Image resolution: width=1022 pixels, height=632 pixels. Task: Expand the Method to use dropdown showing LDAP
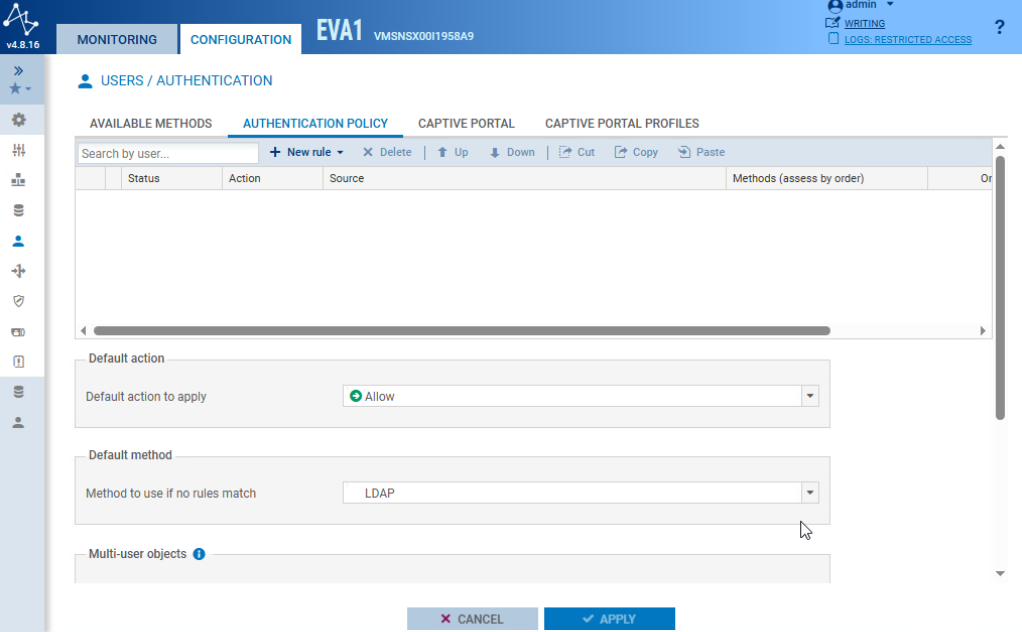[x=810, y=493]
